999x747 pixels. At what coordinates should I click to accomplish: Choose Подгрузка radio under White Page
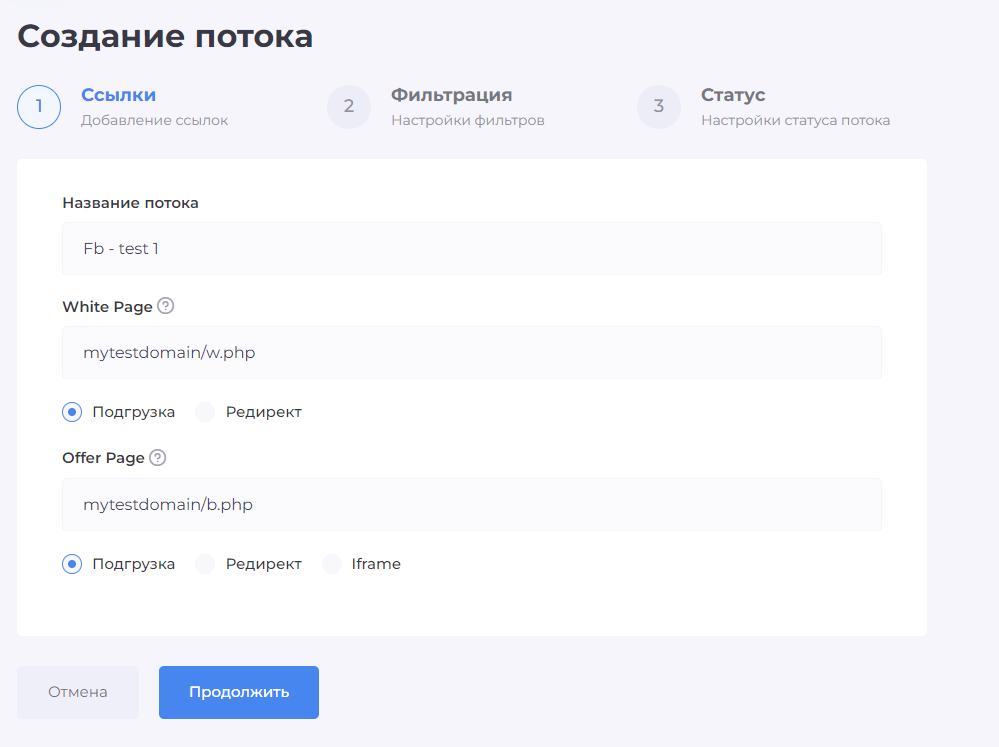pos(72,412)
